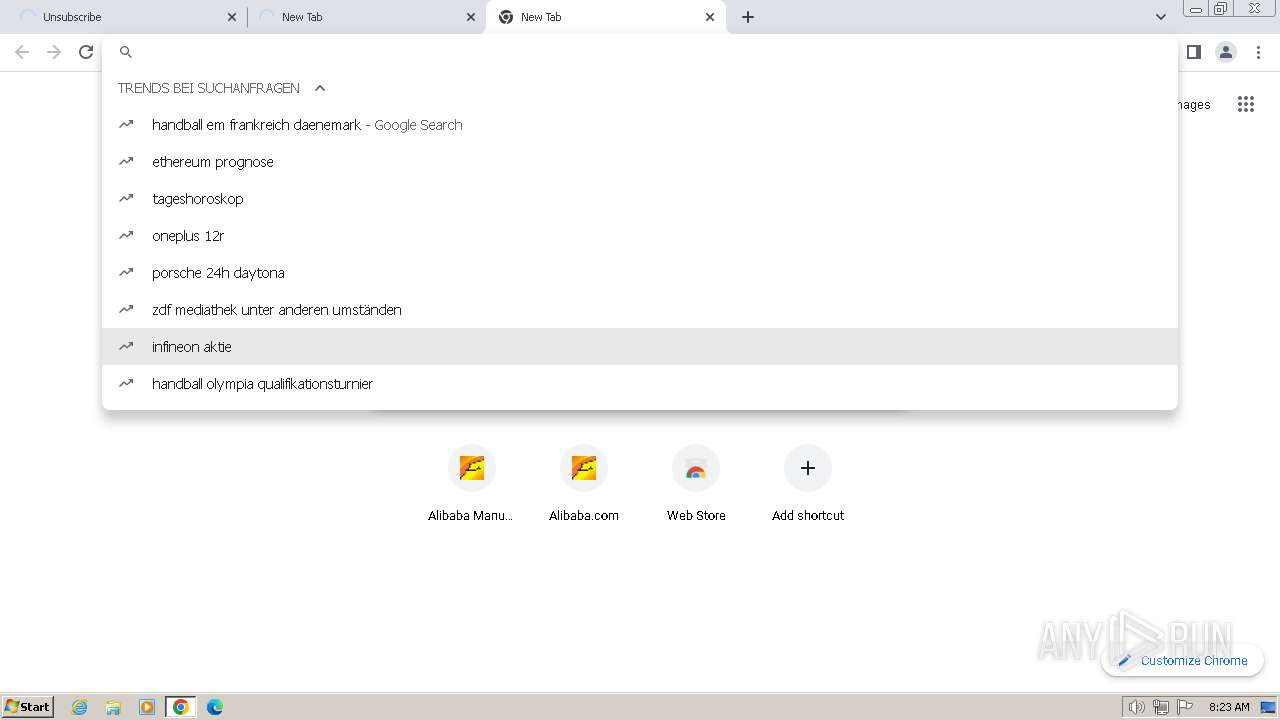Pick the oneplus 12r suggestion
The height and width of the screenshot is (720, 1280).
tap(640, 236)
